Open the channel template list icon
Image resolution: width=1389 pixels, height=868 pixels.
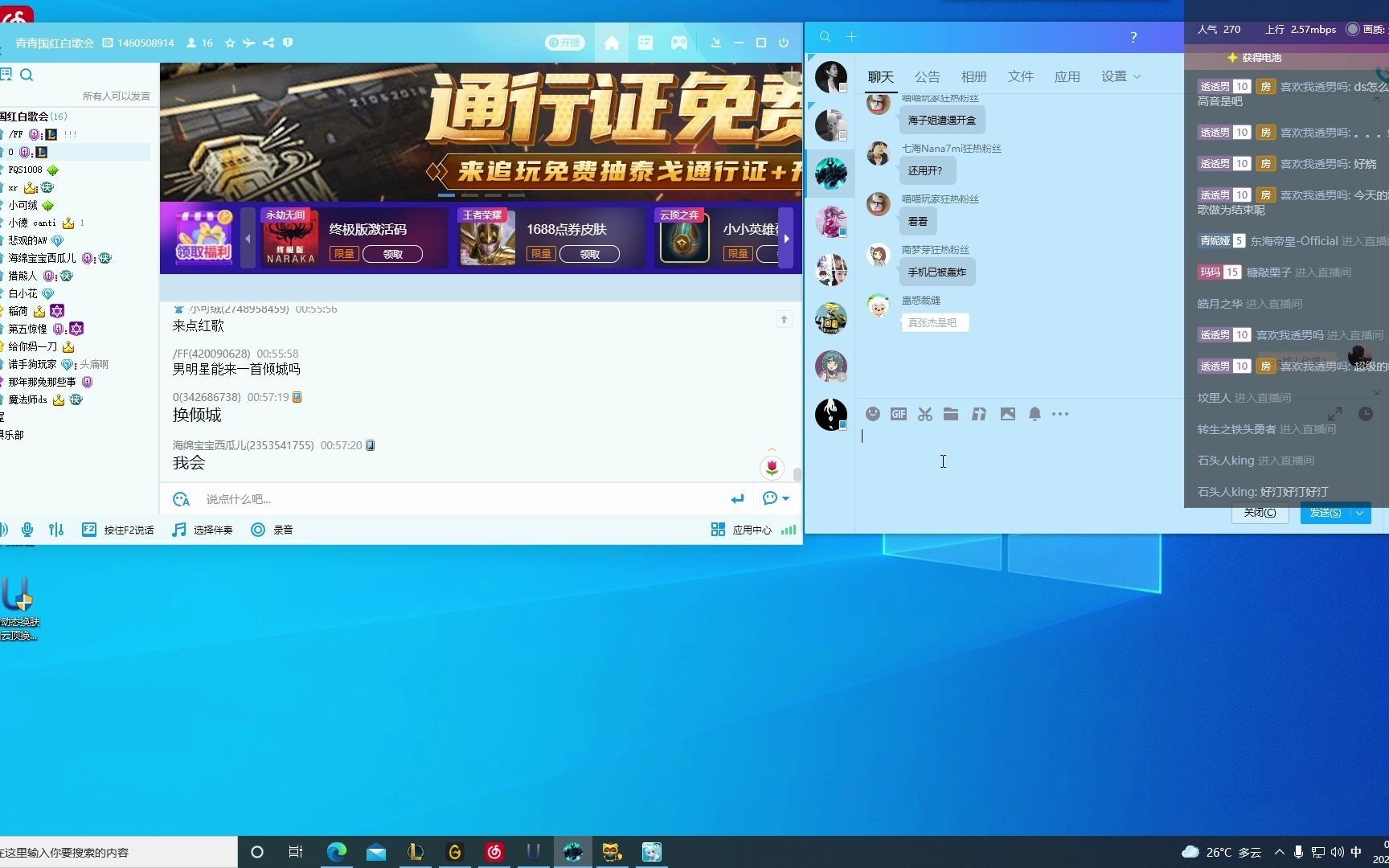coord(645,43)
